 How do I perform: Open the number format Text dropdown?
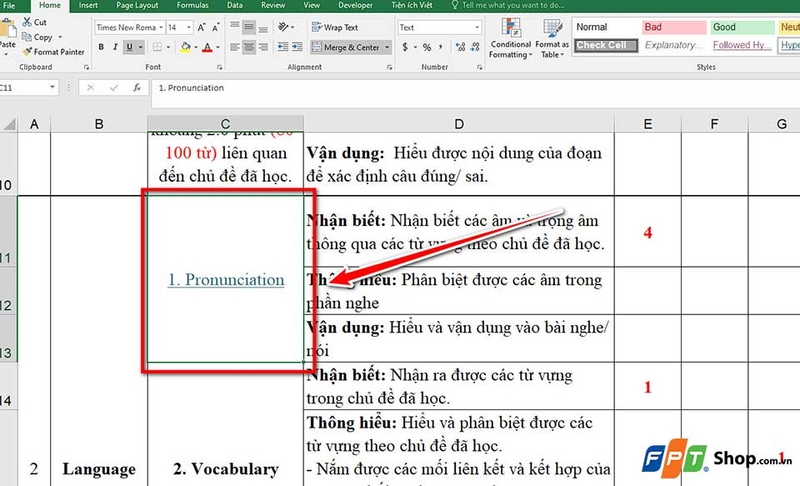pyautogui.click(x=477, y=27)
